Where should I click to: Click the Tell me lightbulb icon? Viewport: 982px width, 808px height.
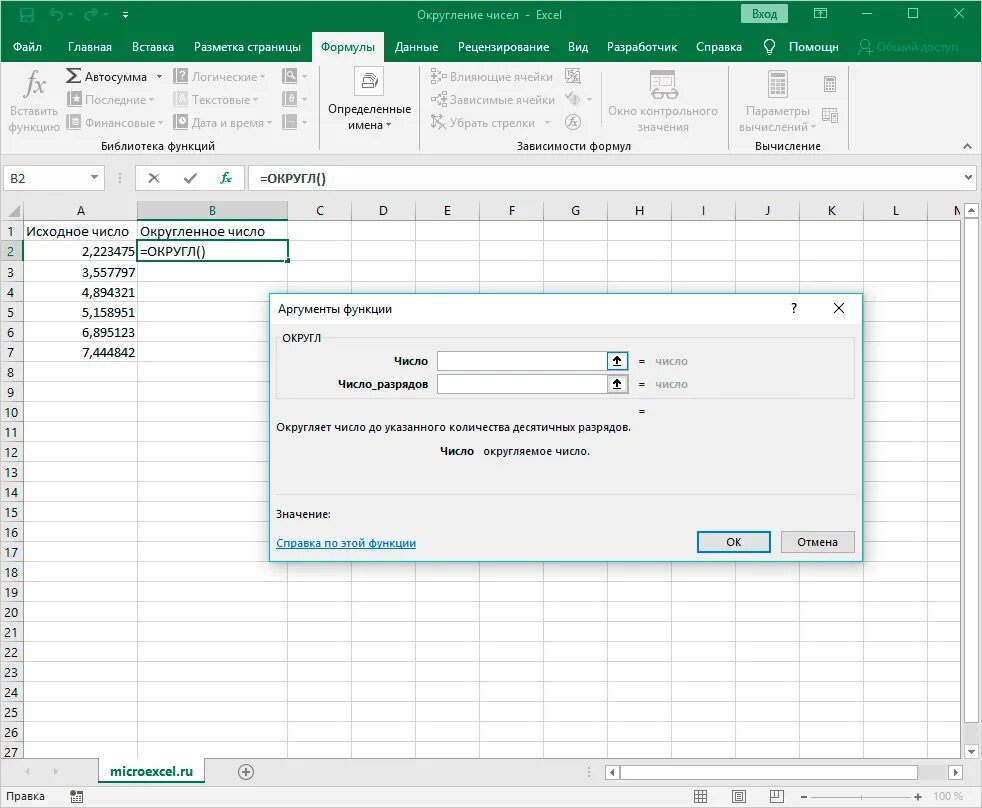click(769, 47)
